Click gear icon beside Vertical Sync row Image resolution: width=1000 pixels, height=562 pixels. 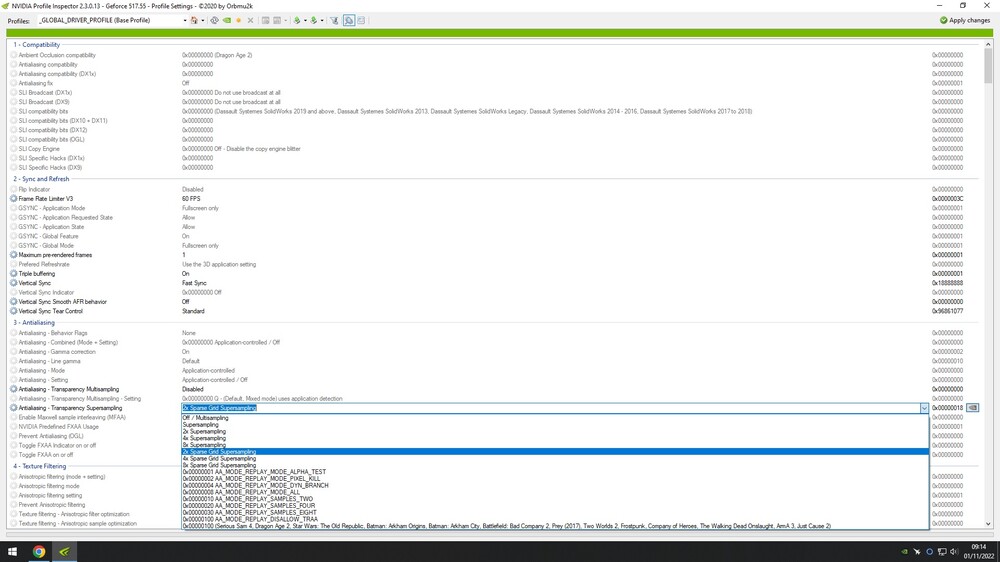13,283
